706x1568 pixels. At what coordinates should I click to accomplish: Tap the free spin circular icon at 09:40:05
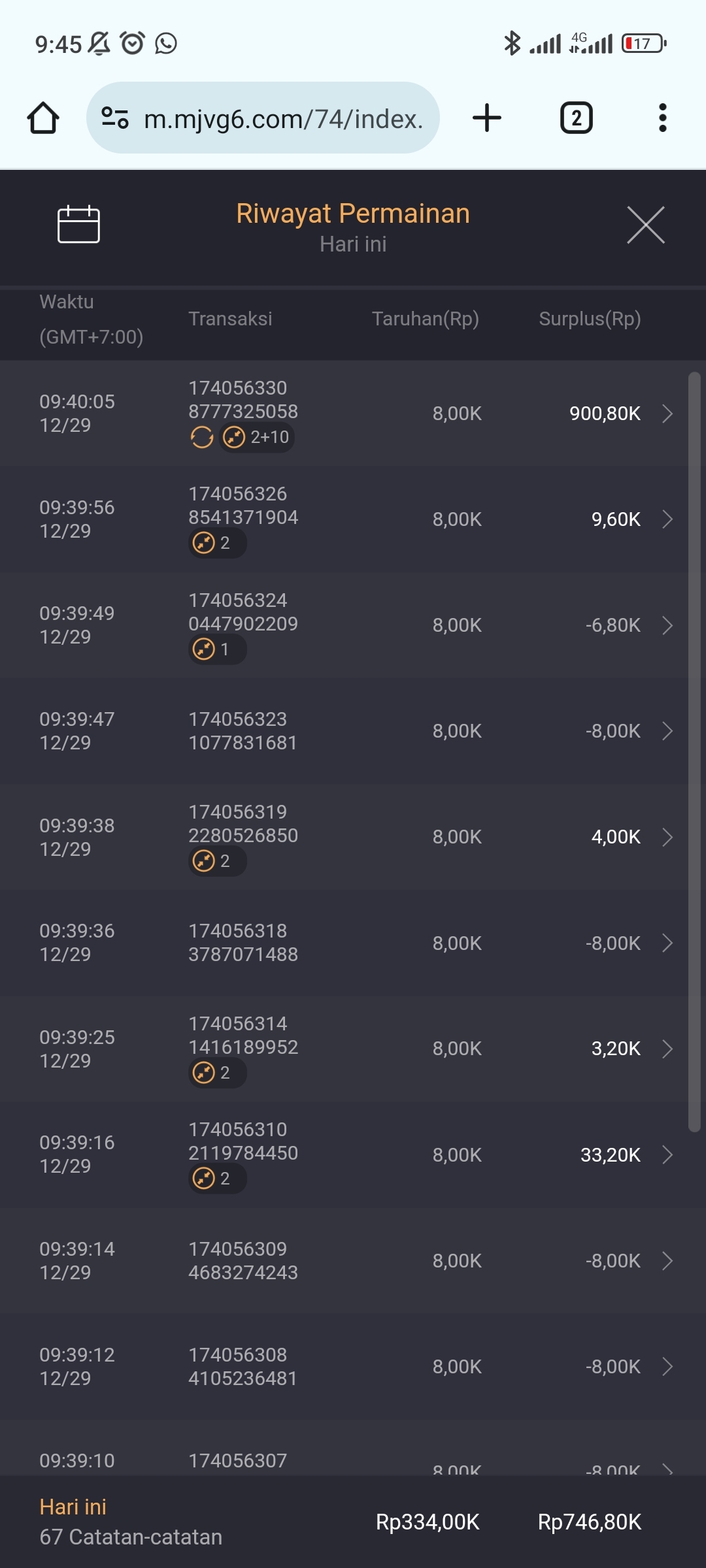(x=202, y=437)
